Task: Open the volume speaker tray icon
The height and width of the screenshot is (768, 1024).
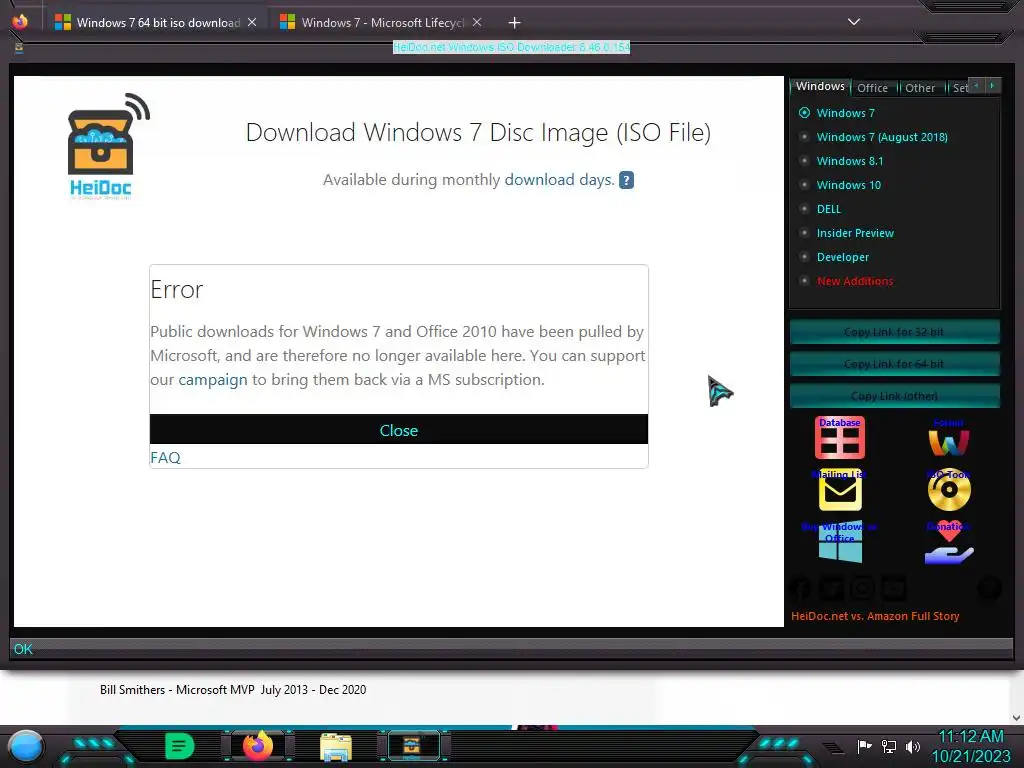Action: click(x=913, y=746)
